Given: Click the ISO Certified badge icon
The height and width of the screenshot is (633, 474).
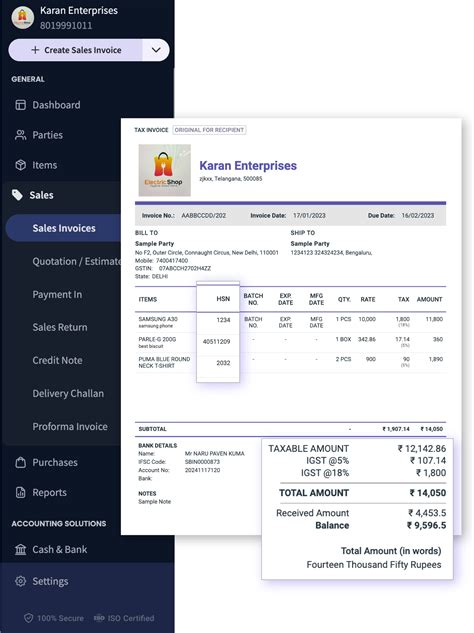Looking at the screenshot, I should pos(99,618).
